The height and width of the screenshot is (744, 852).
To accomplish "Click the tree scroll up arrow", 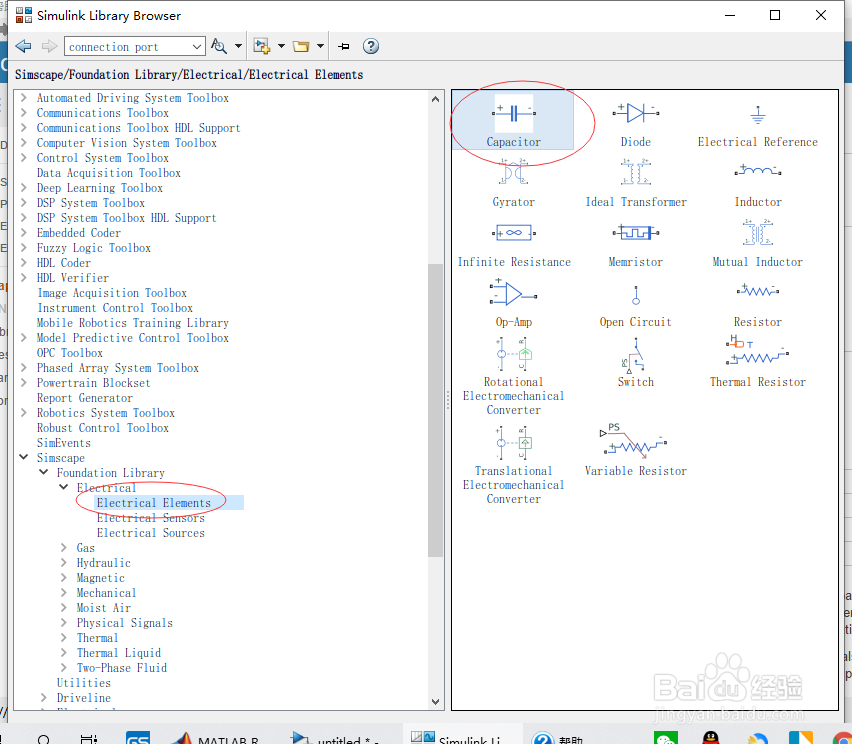I will click(x=435, y=99).
